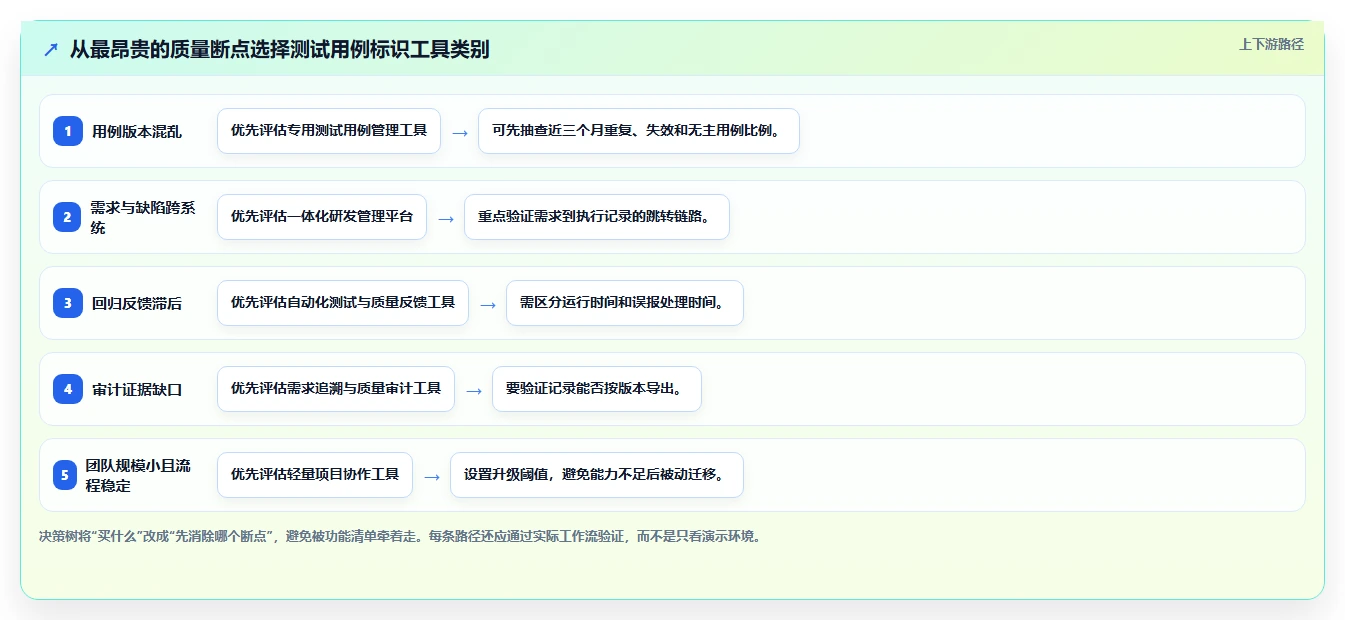Select step badge 3 for 回归反馈滞后
Viewport: 1345px width, 620px height.
point(68,303)
